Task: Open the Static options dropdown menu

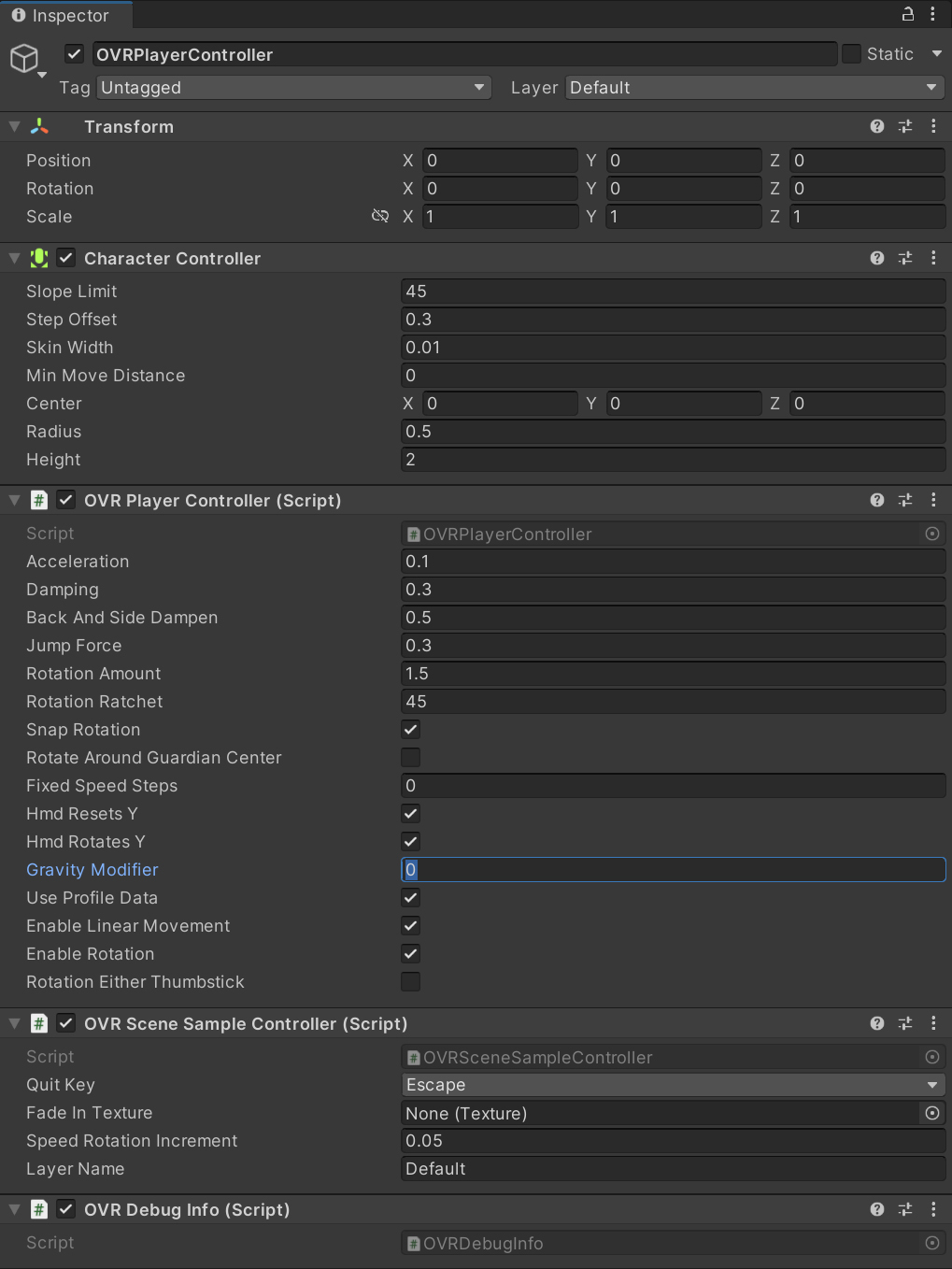Action: pos(937,53)
